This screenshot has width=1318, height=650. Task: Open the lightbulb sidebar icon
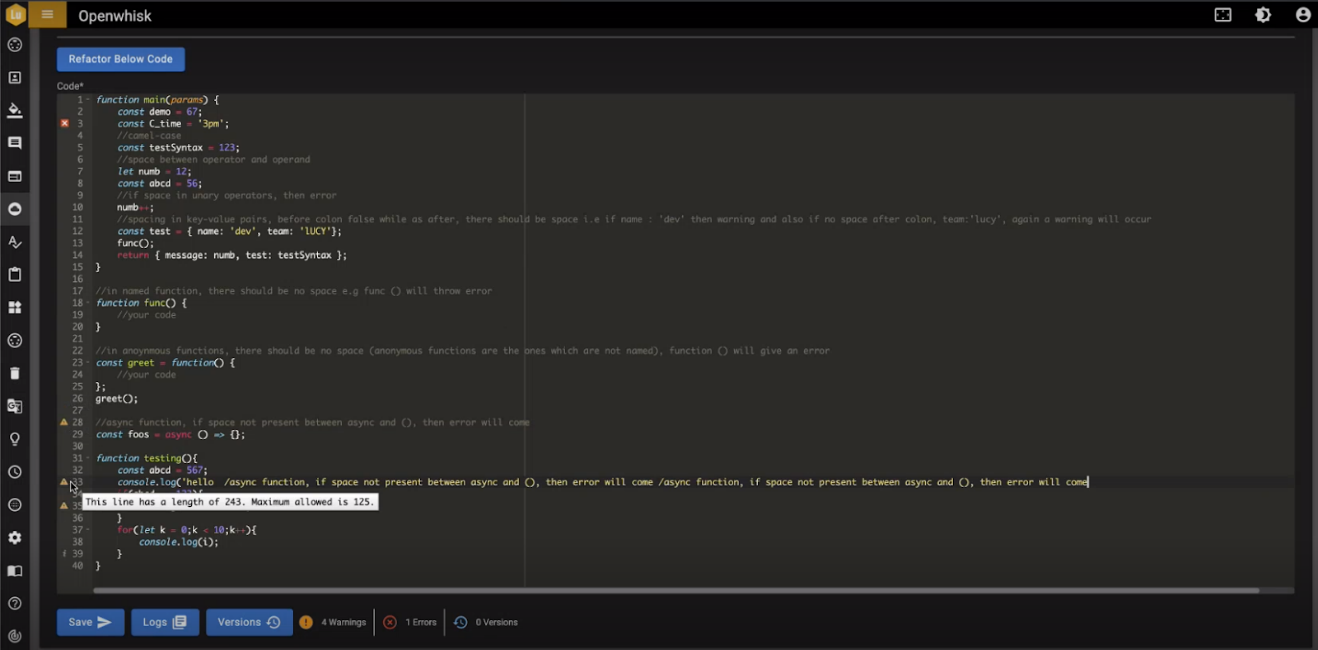[15, 439]
